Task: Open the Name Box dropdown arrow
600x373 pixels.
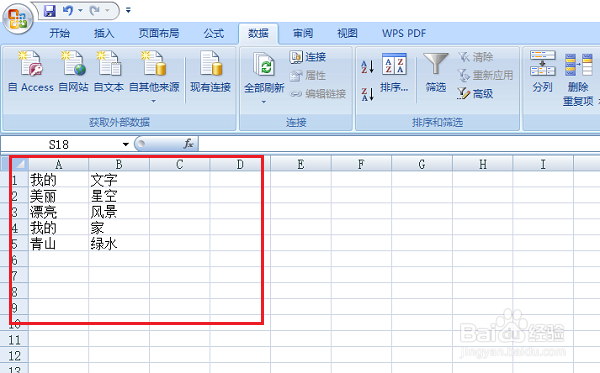Action: [126, 145]
